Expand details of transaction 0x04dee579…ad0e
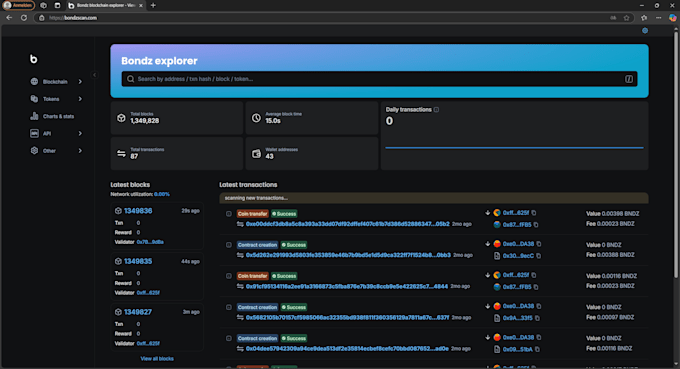 tap(229, 339)
